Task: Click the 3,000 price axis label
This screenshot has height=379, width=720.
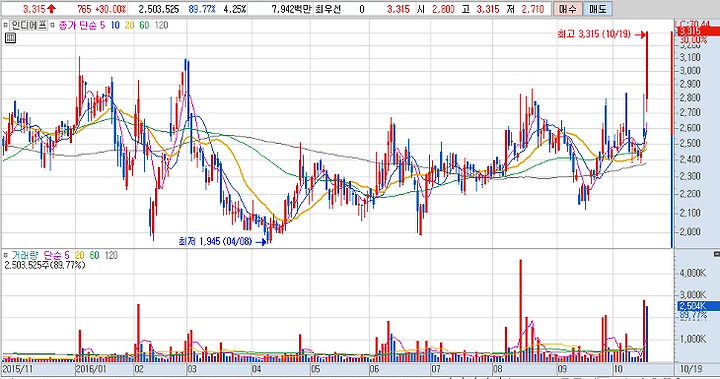Action: tap(690, 70)
